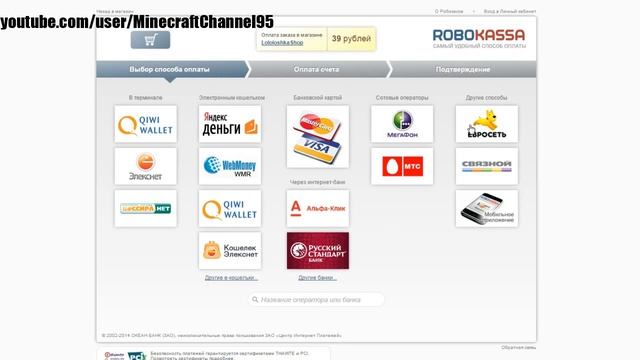
Task: Select WebMoney WMR payment option
Action: tap(230, 166)
